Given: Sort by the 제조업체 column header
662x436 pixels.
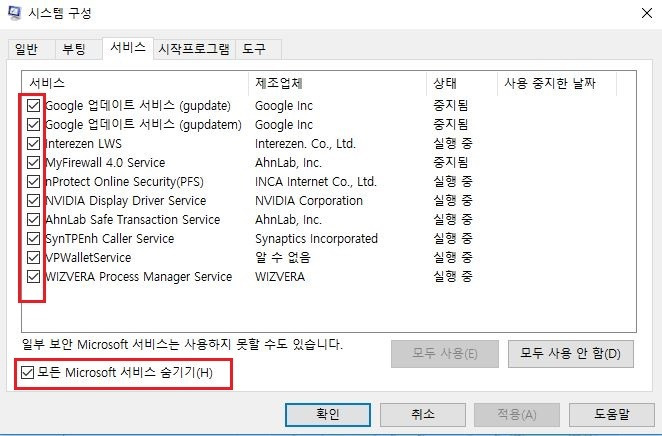Looking at the screenshot, I should [338, 83].
